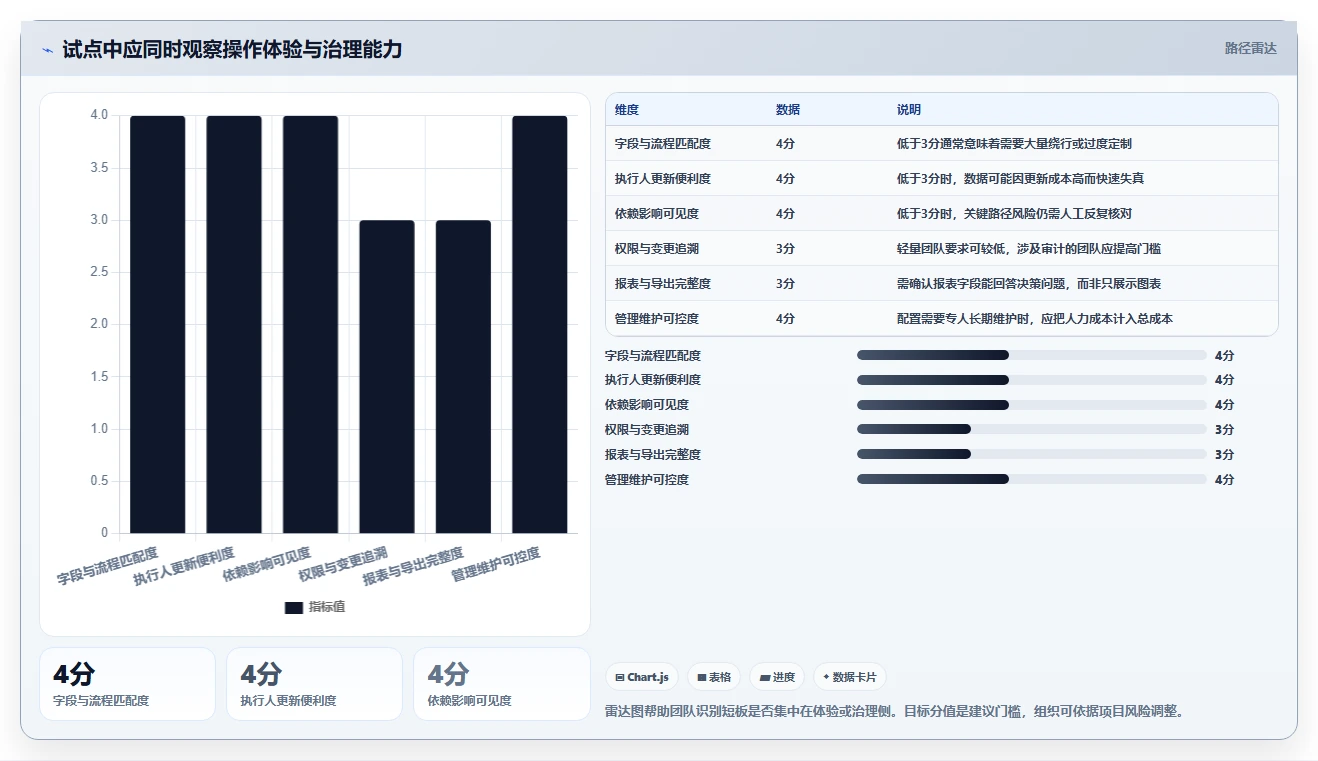Click 3分 in the 权限与变更追溯 table row
Viewport: 1318px width, 761px height.
click(786, 249)
